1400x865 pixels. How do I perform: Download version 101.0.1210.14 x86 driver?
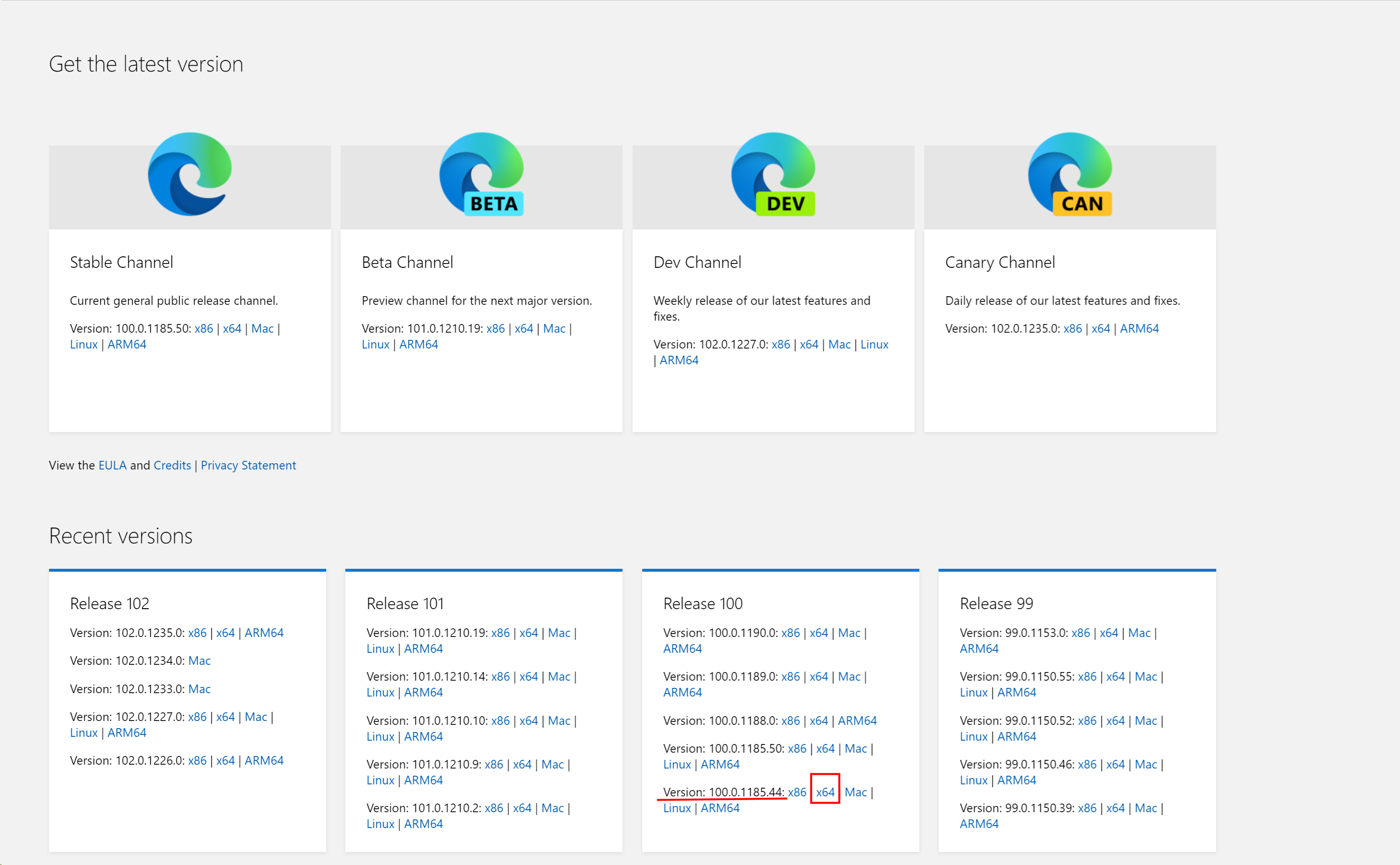(500, 677)
